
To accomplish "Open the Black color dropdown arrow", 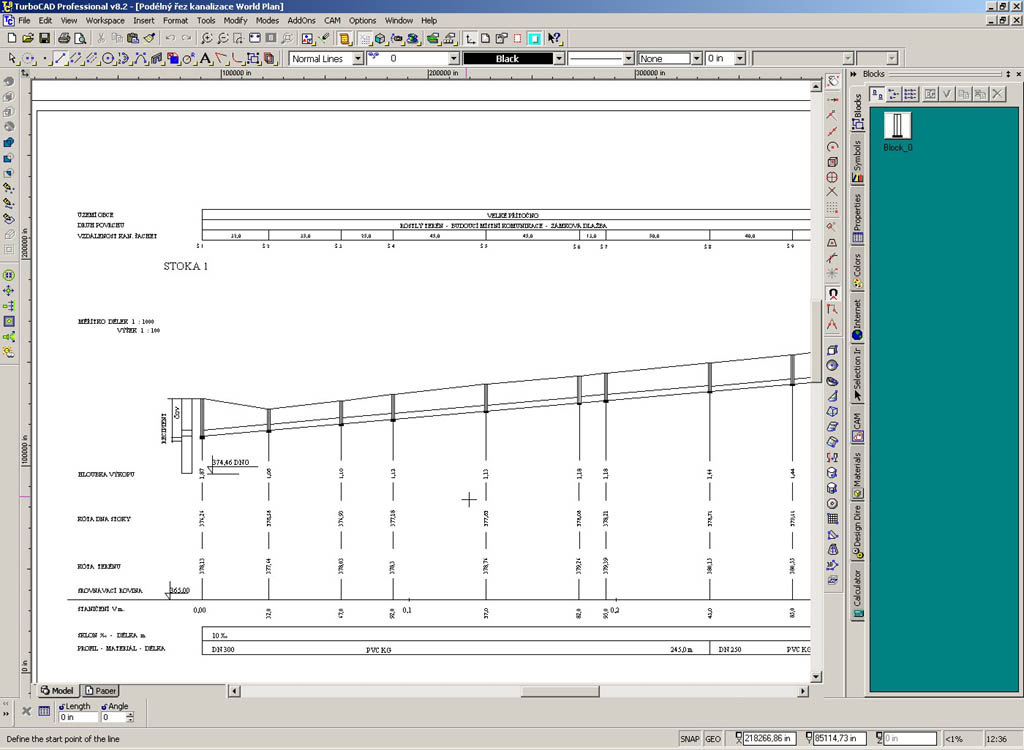I will pyautogui.click(x=559, y=59).
